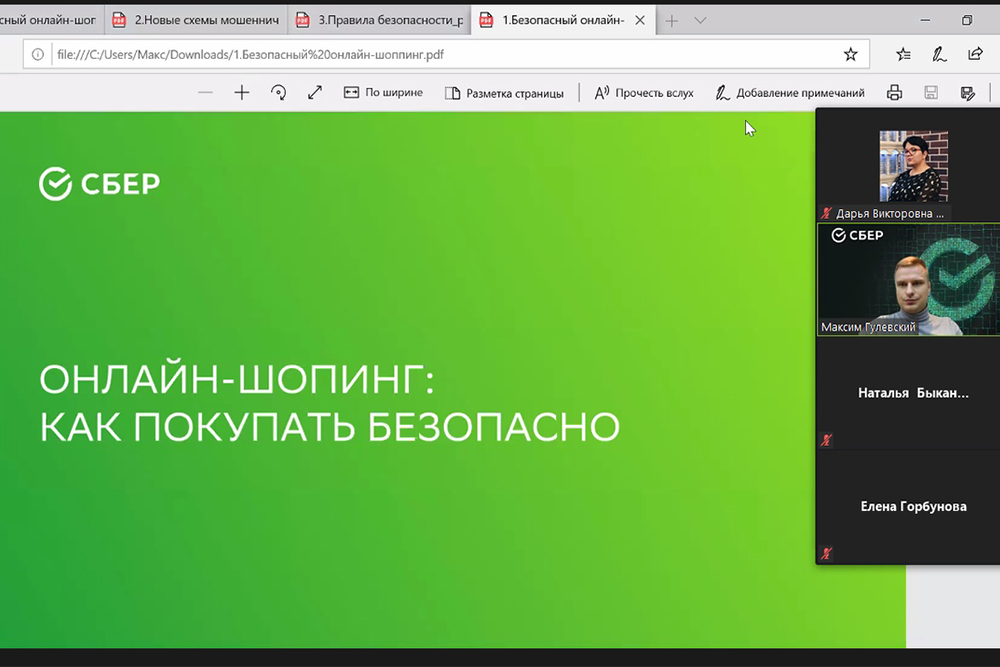Close the 1.Безопасный онлайн tab
The height and width of the screenshot is (667, 1000).
[x=639, y=20]
